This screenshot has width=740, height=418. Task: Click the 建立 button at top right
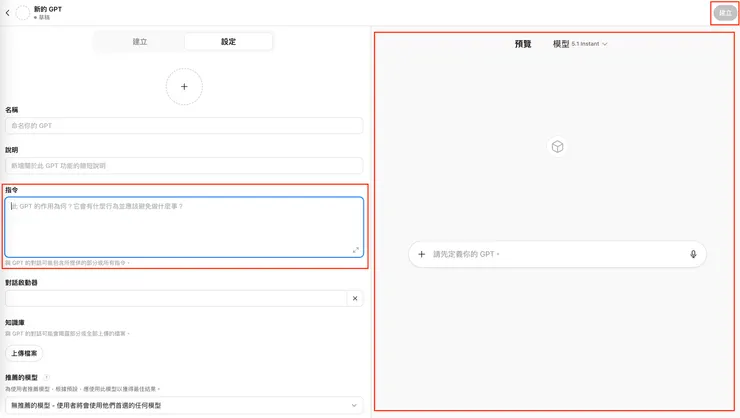725,13
